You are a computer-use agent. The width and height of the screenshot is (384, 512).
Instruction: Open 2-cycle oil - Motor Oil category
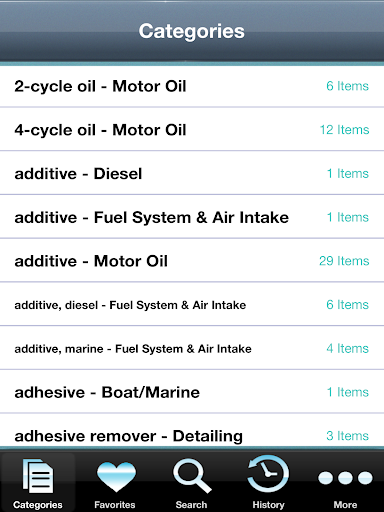(192, 86)
